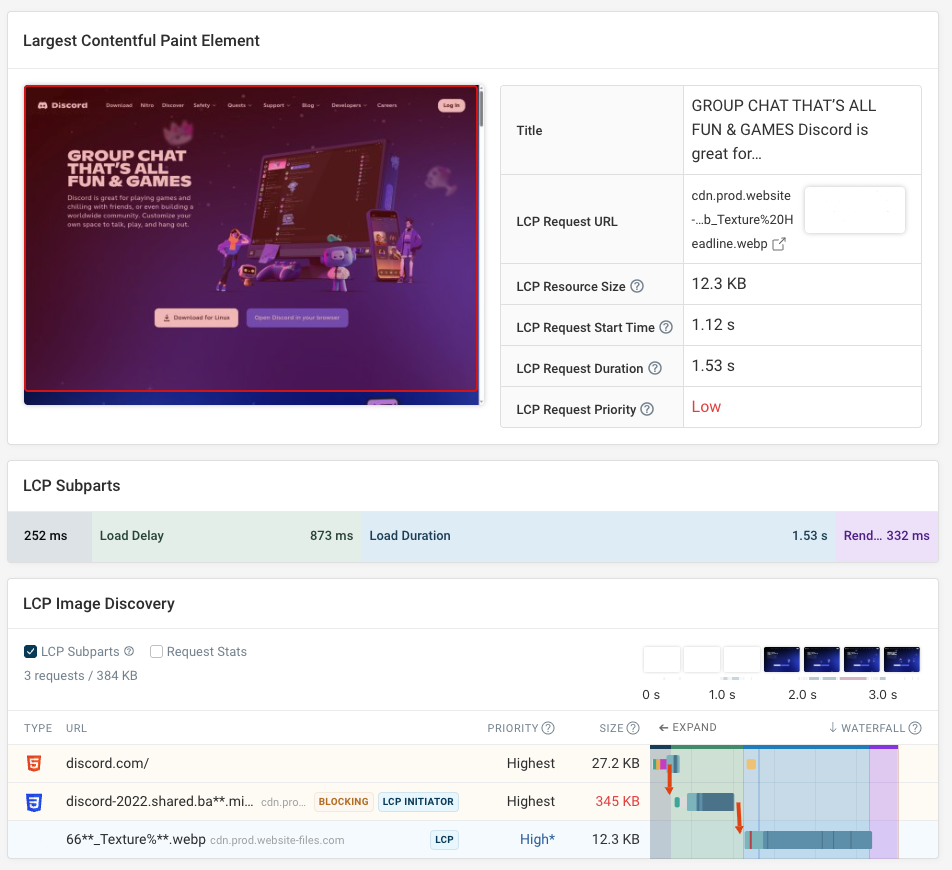This screenshot has height=870, width=952.
Task: Click the LCP INITIATOR badge
Action: [x=418, y=801]
